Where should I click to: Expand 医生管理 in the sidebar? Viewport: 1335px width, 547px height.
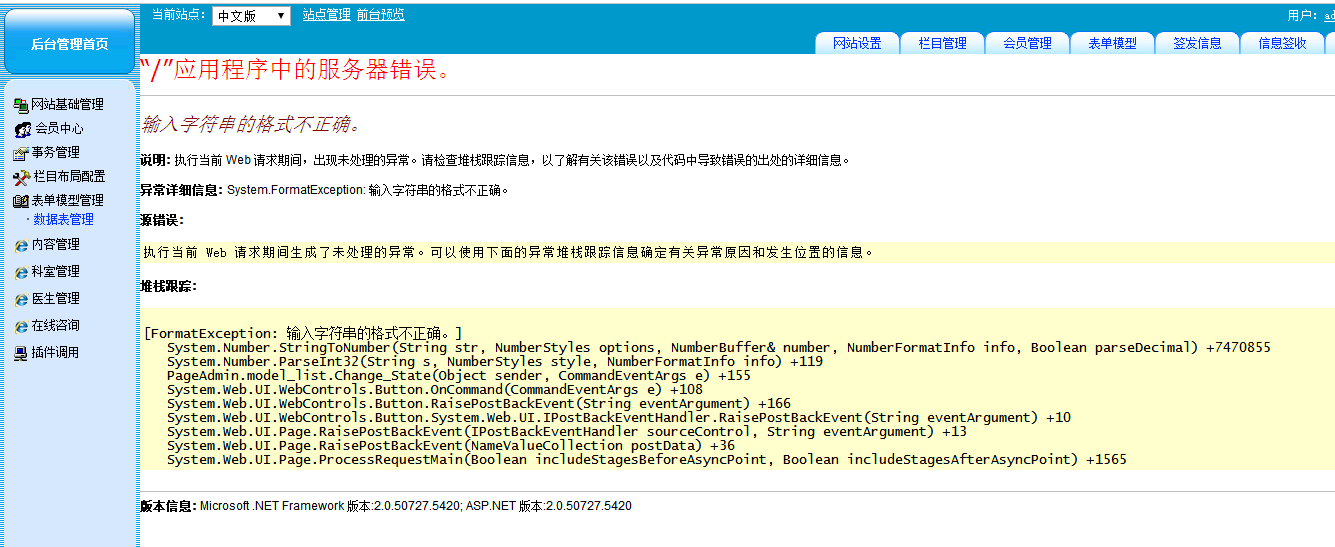coord(55,299)
